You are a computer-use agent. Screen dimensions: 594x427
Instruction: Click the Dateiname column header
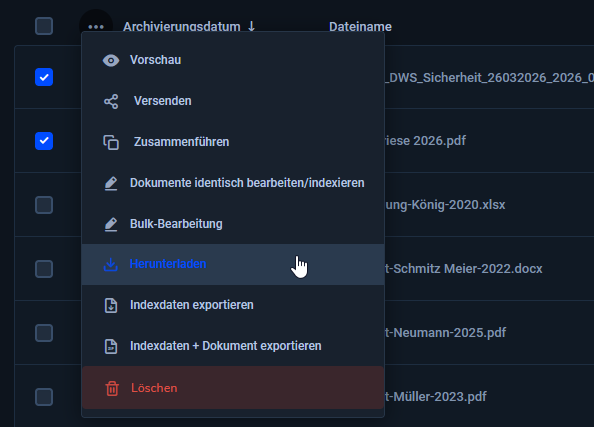(x=360, y=27)
